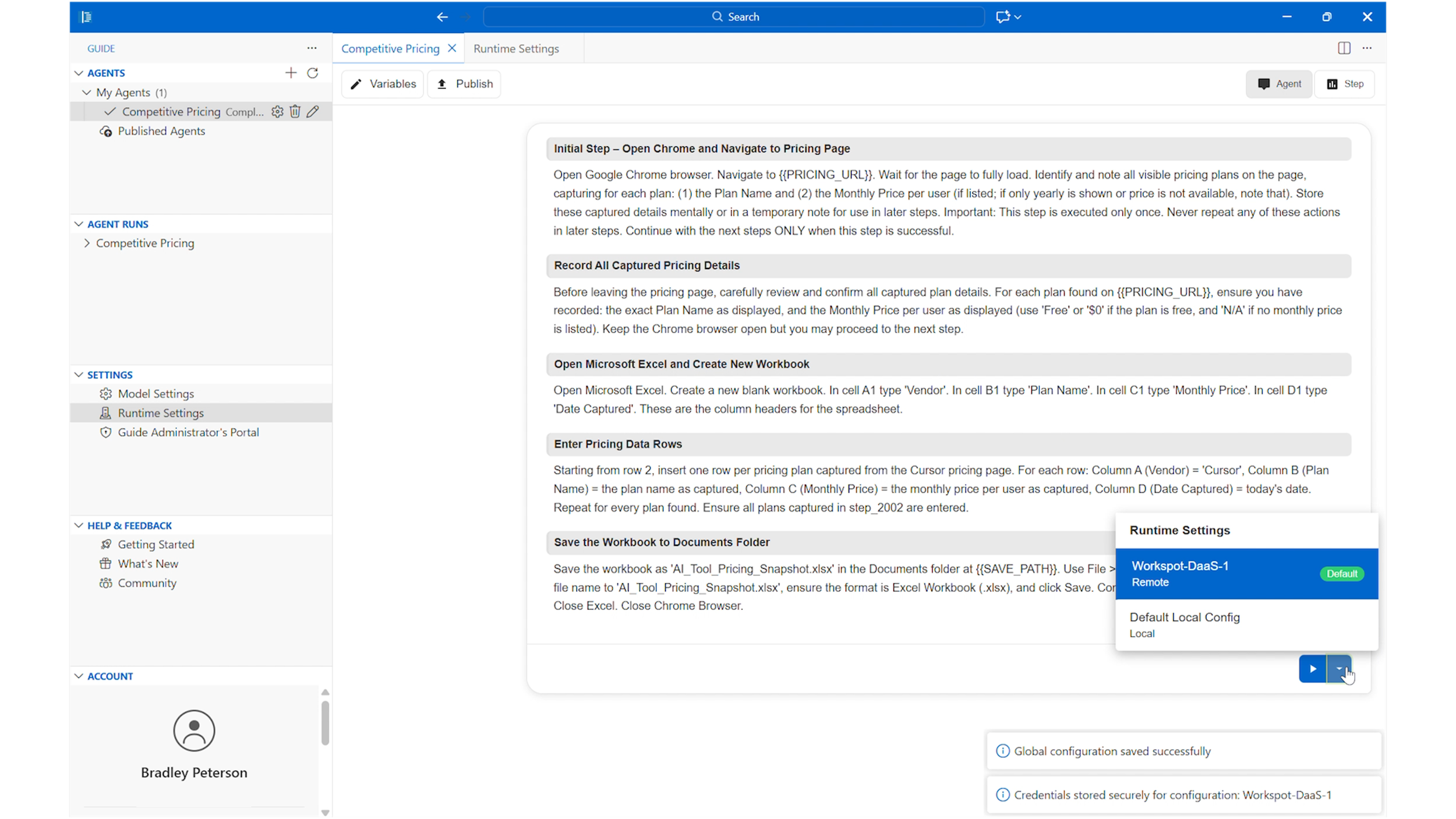
Task: Open run options dropdown arrow
Action: click(x=1339, y=669)
